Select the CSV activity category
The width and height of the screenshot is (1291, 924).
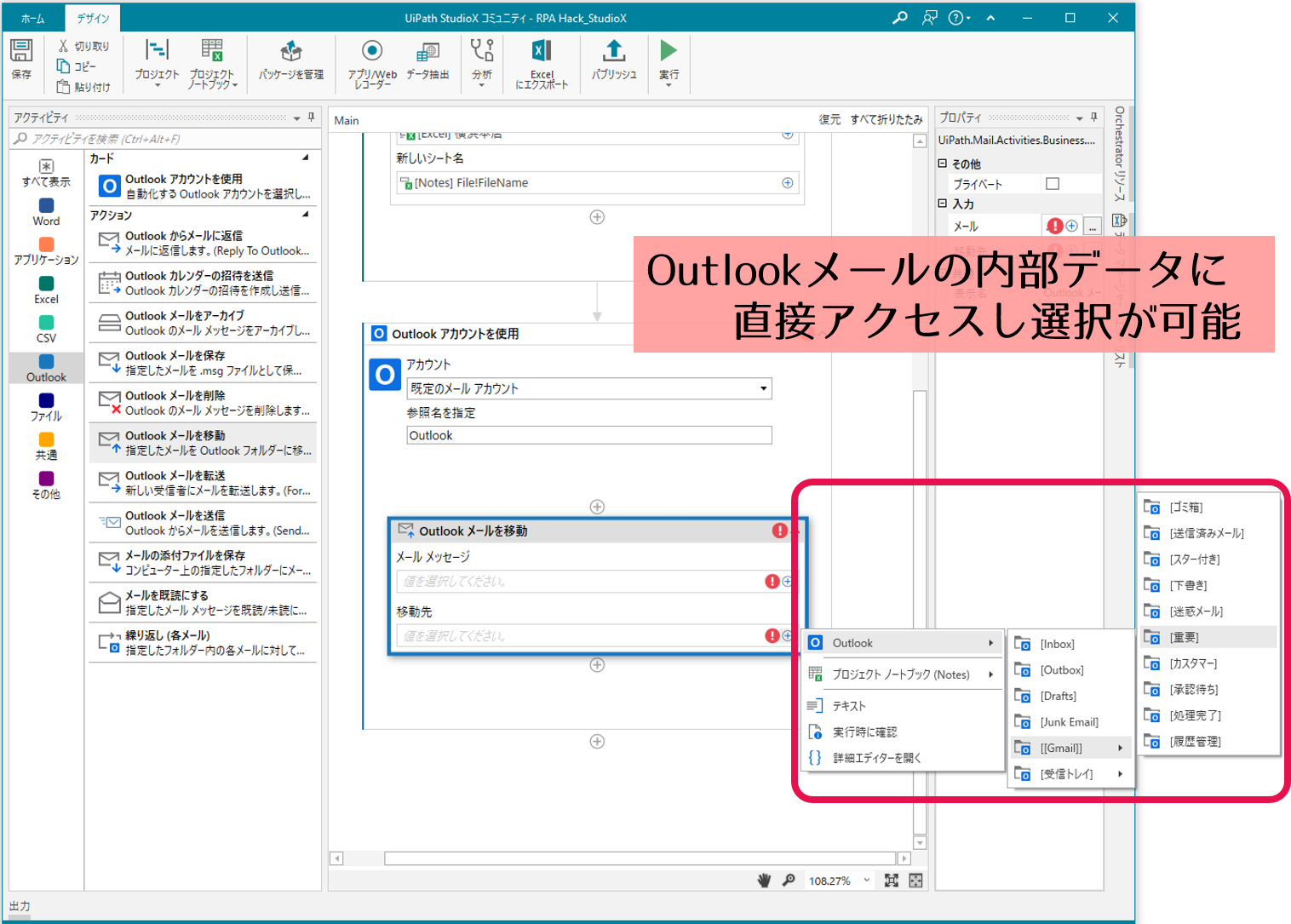point(46,330)
